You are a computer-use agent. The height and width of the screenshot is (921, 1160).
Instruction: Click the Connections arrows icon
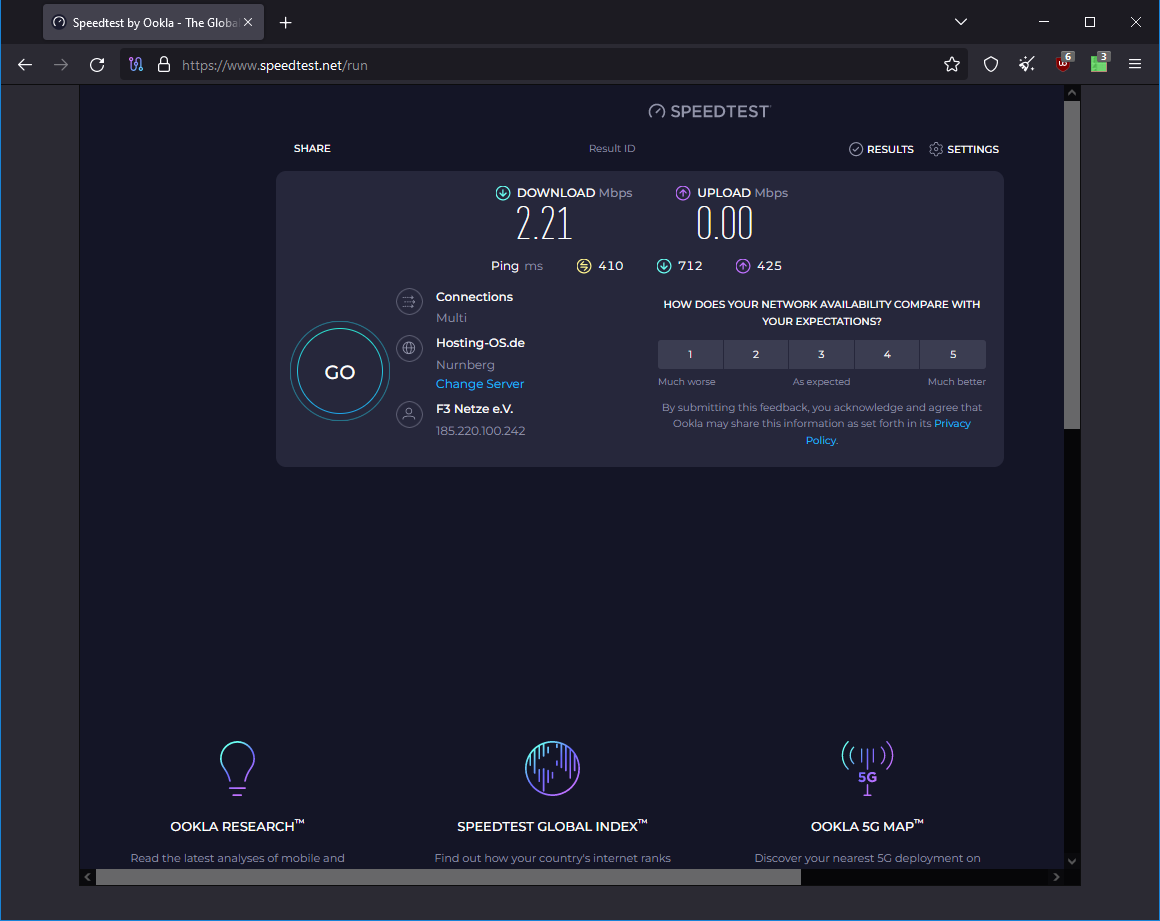click(409, 301)
